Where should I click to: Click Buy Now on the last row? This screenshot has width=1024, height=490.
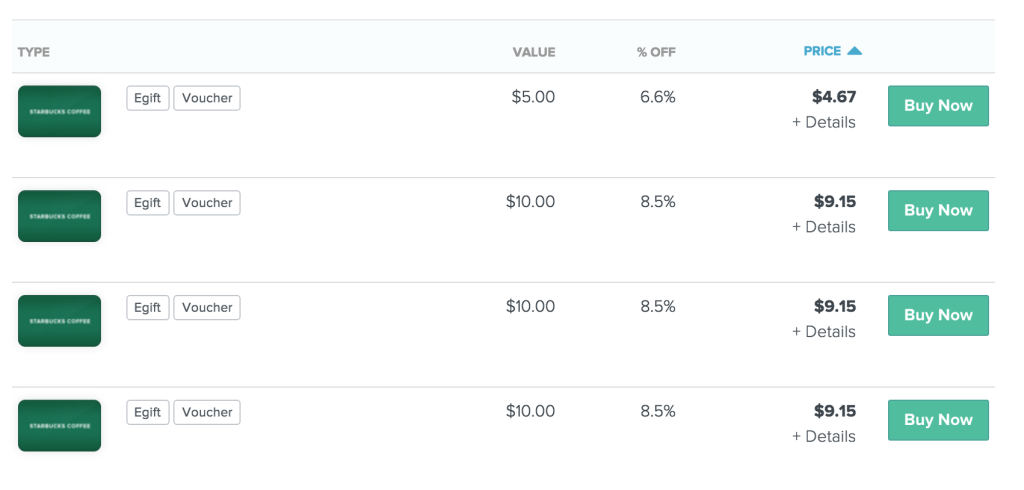[938, 420]
